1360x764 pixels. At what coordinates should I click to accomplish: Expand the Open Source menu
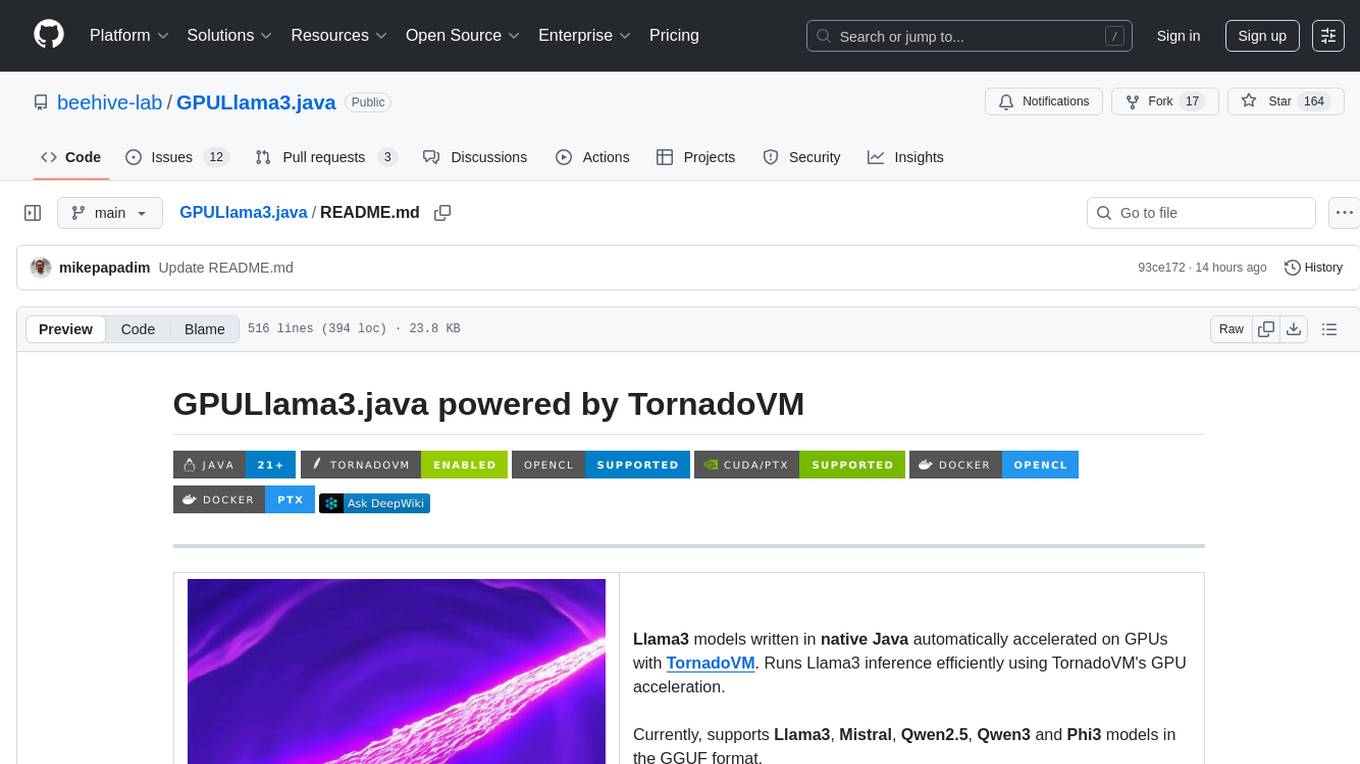pos(463,35)
